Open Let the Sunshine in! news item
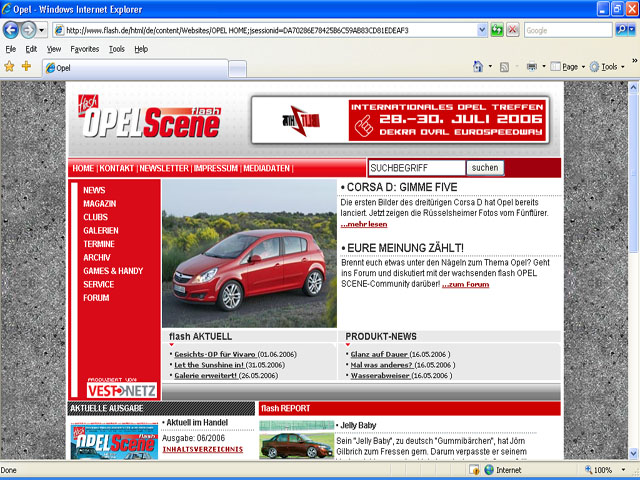 [x=209, y=365]
